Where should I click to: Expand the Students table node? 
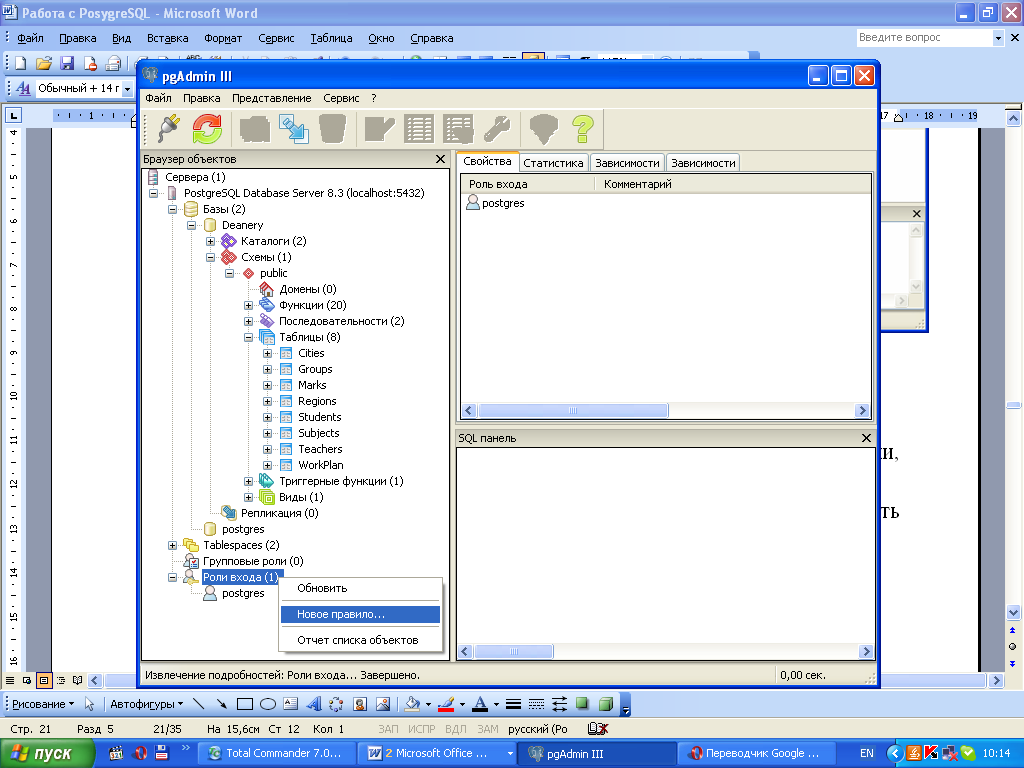267,417
